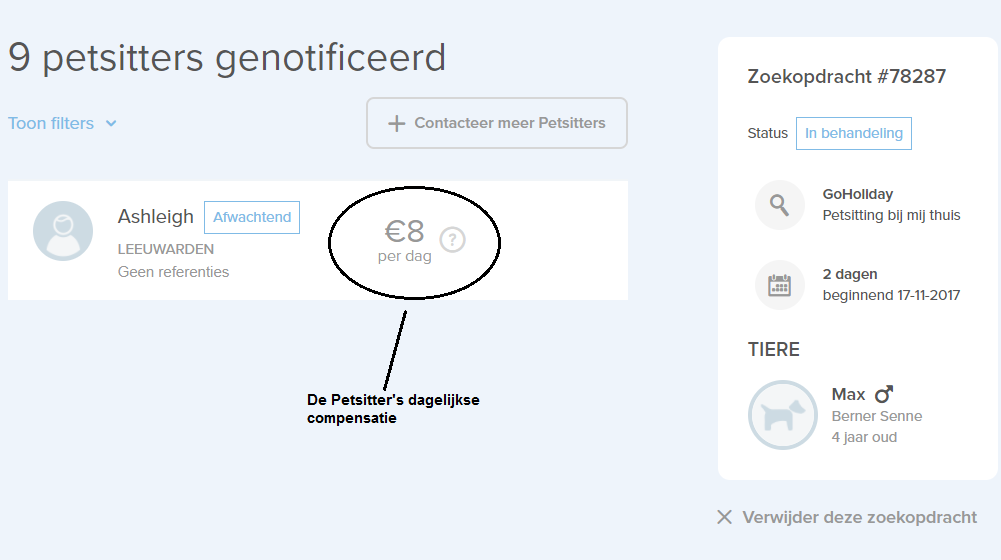The width and height of the screenshot is (1001, 560).
Task: Expand the Toon filters chevron
Action: [111, 124]
